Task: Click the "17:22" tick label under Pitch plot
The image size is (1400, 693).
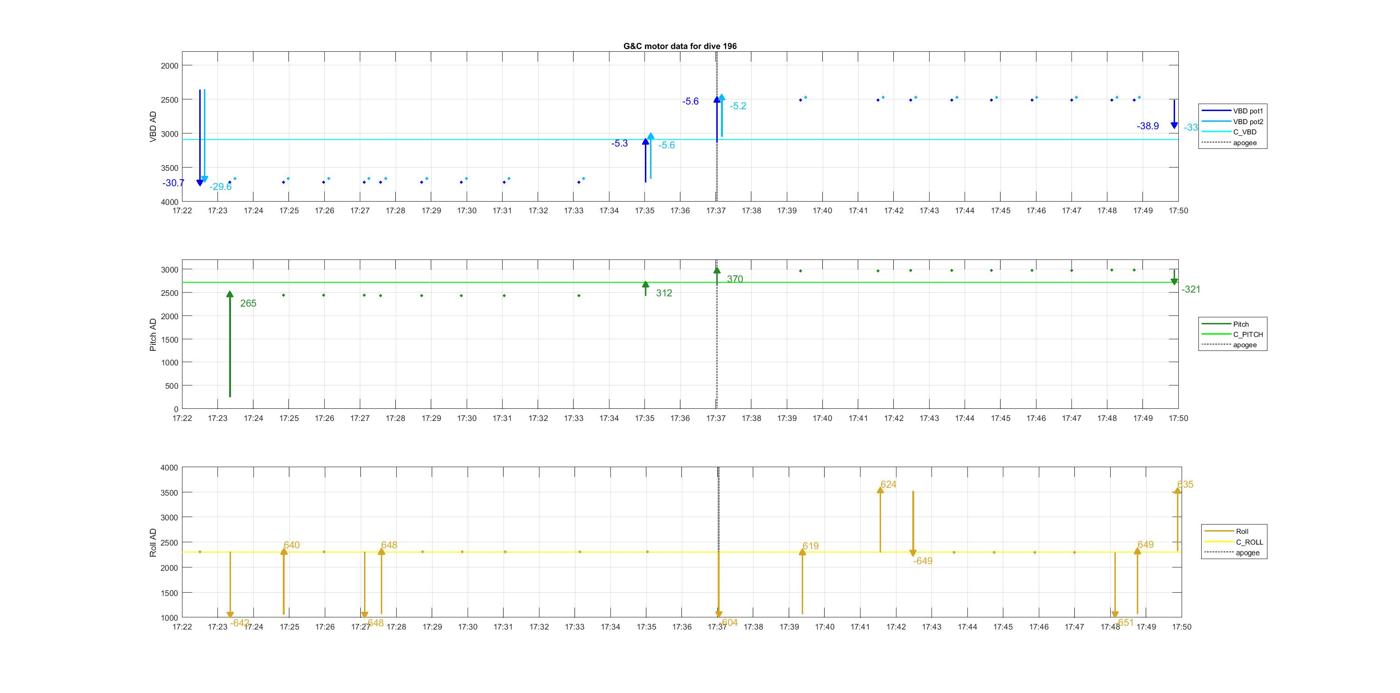Action: (x=182, y=418)
